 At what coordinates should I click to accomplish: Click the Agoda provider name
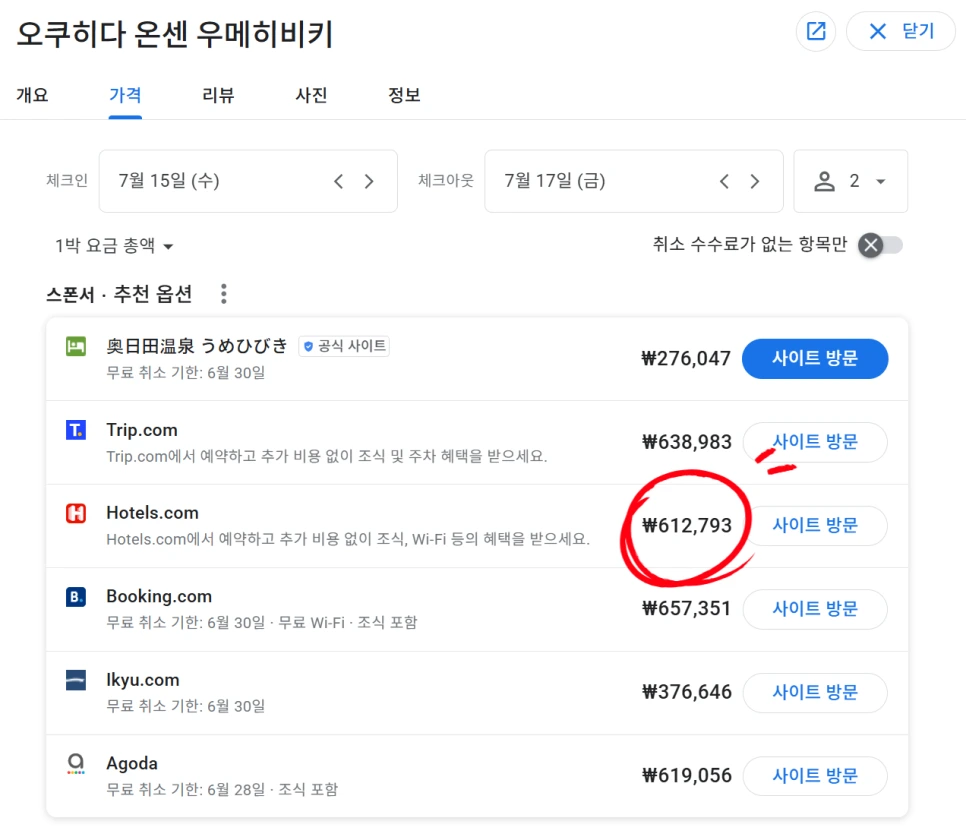(x=132, y=764)
